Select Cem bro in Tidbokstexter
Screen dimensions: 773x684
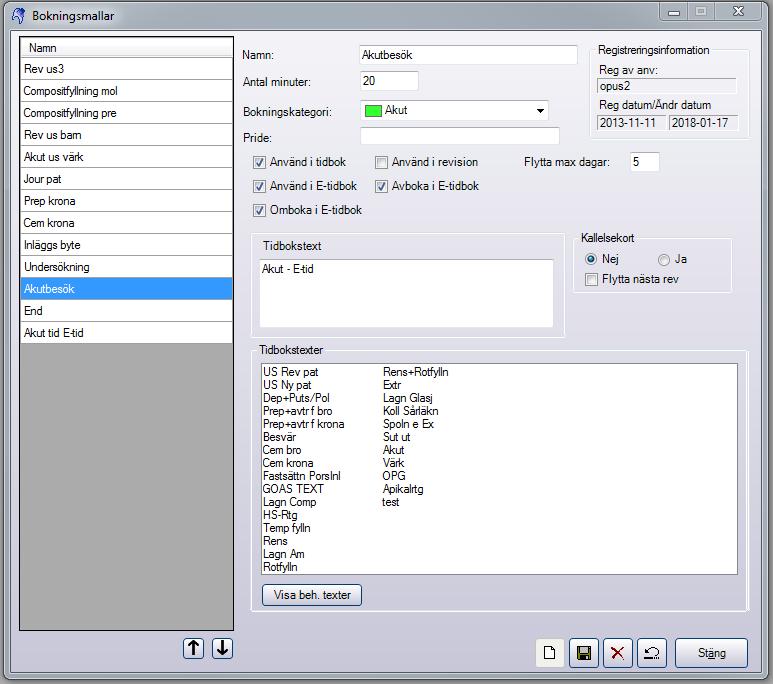pos(282,450)
